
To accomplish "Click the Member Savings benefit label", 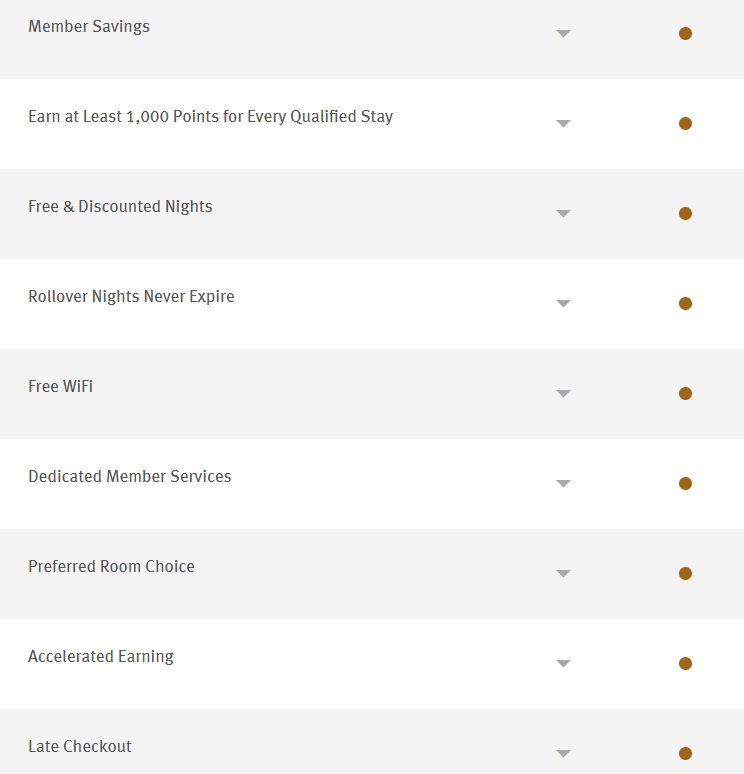I will (x=89, y=27).
